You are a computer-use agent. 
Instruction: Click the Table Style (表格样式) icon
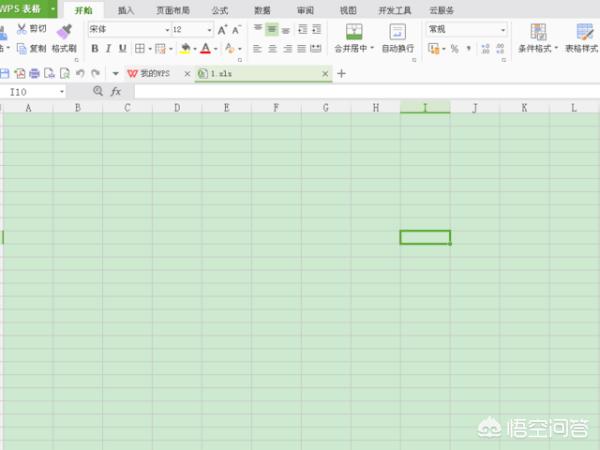585,32
